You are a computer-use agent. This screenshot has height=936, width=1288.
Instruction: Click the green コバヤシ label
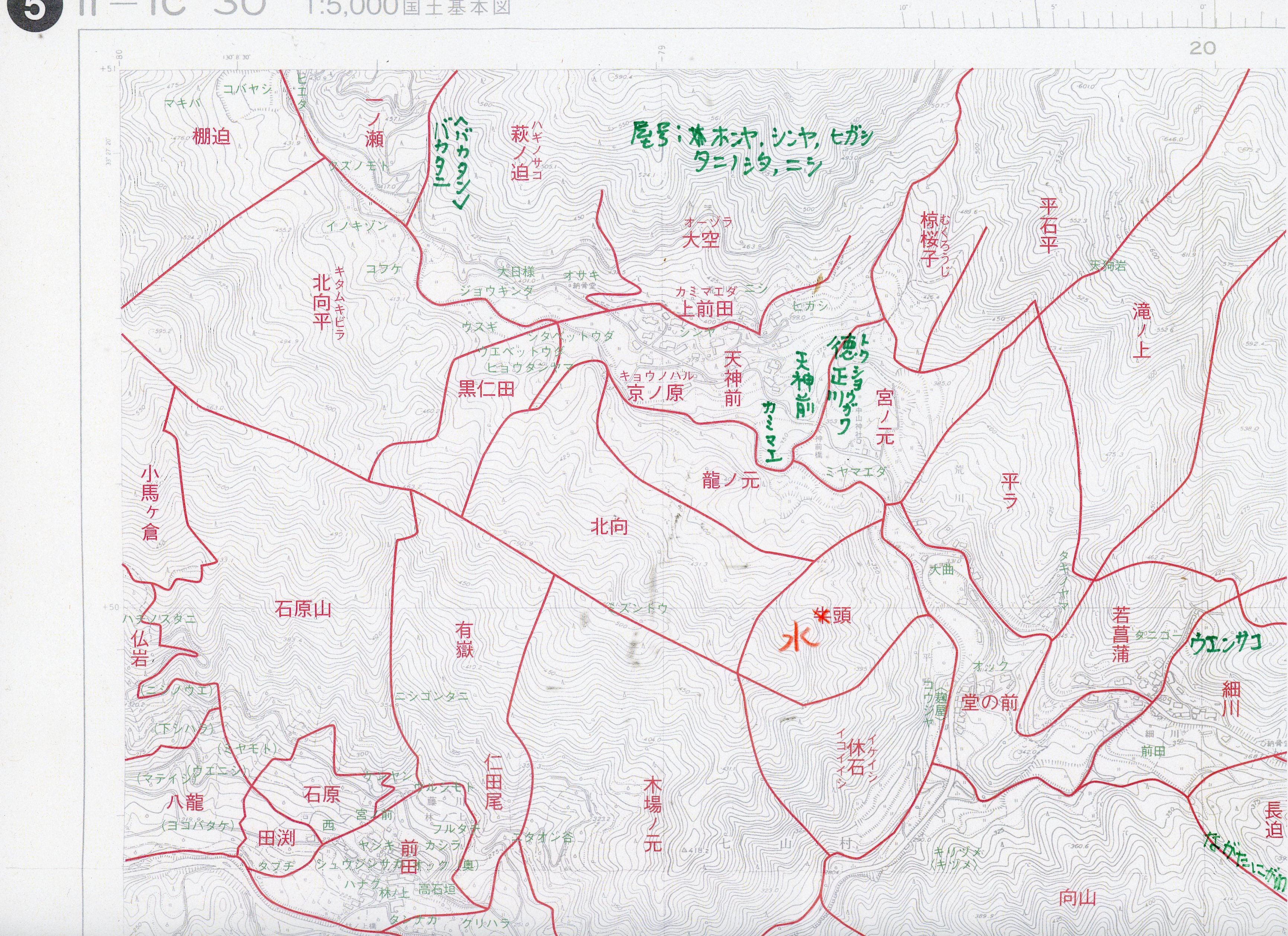248,89
